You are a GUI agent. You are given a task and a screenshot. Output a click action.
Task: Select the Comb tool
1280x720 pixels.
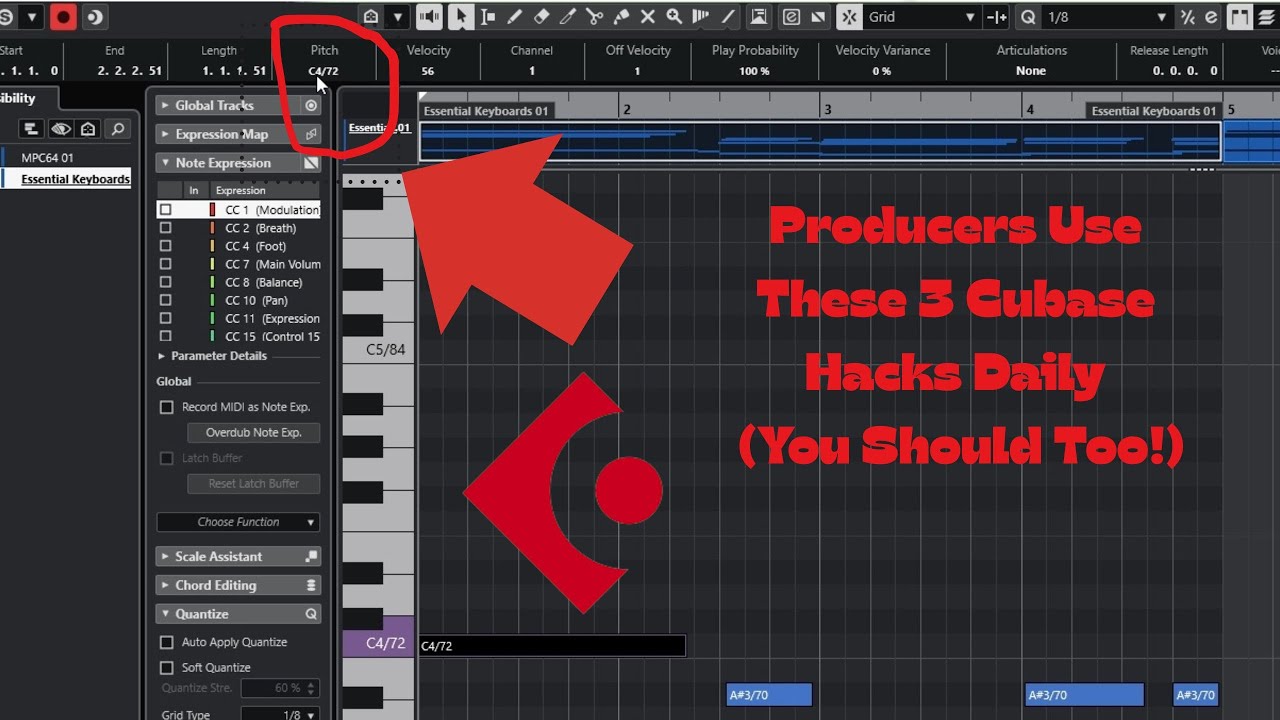[700, 17]
